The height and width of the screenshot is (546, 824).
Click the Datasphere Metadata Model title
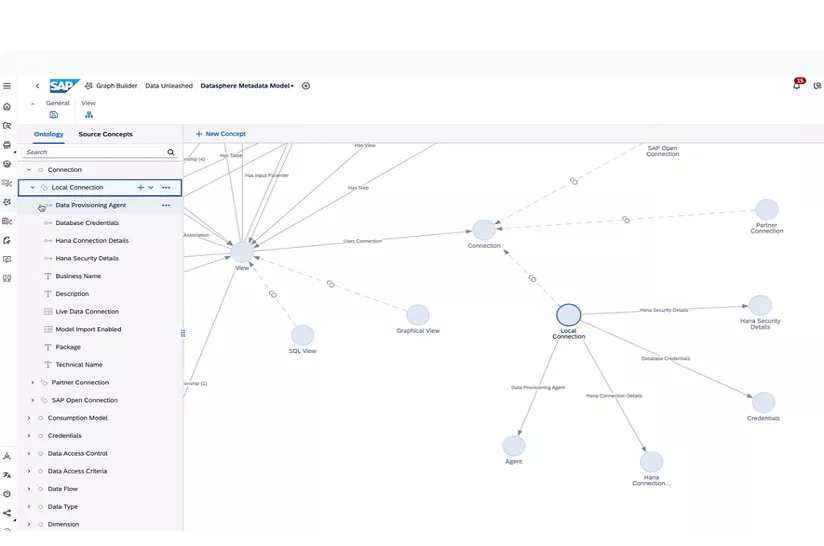click(x=245, y=86)
